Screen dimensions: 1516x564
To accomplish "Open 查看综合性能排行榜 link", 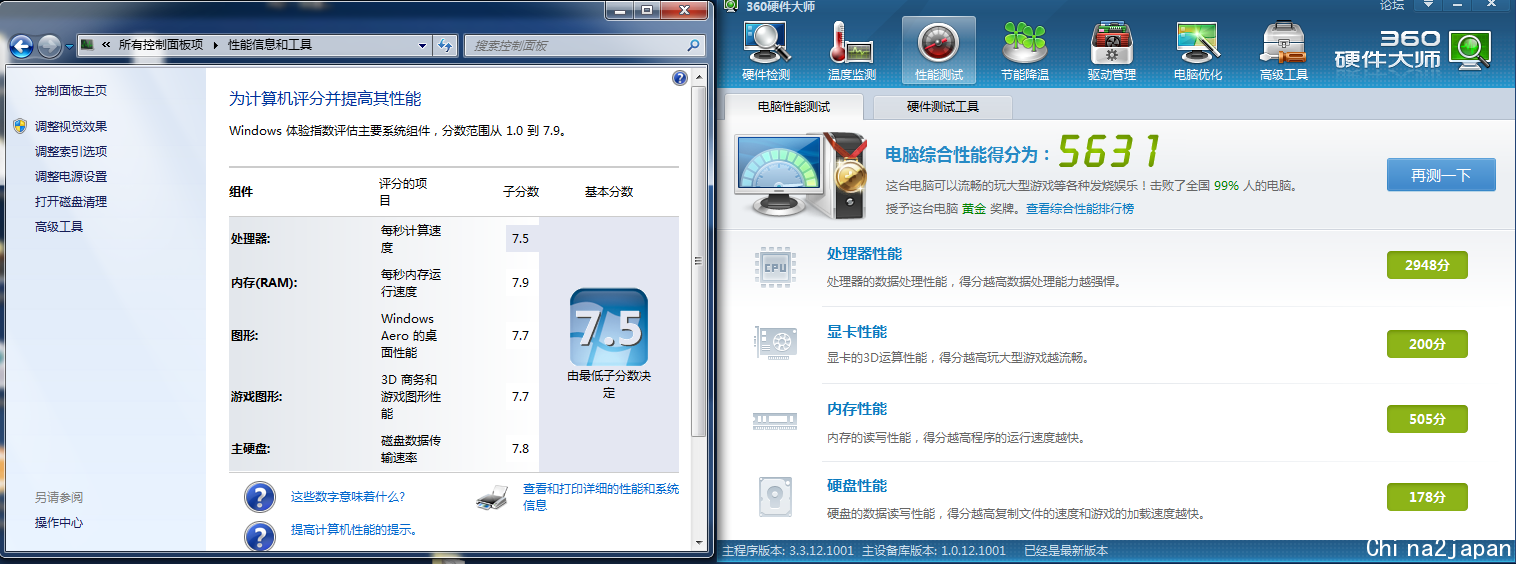I will 1080,209.
